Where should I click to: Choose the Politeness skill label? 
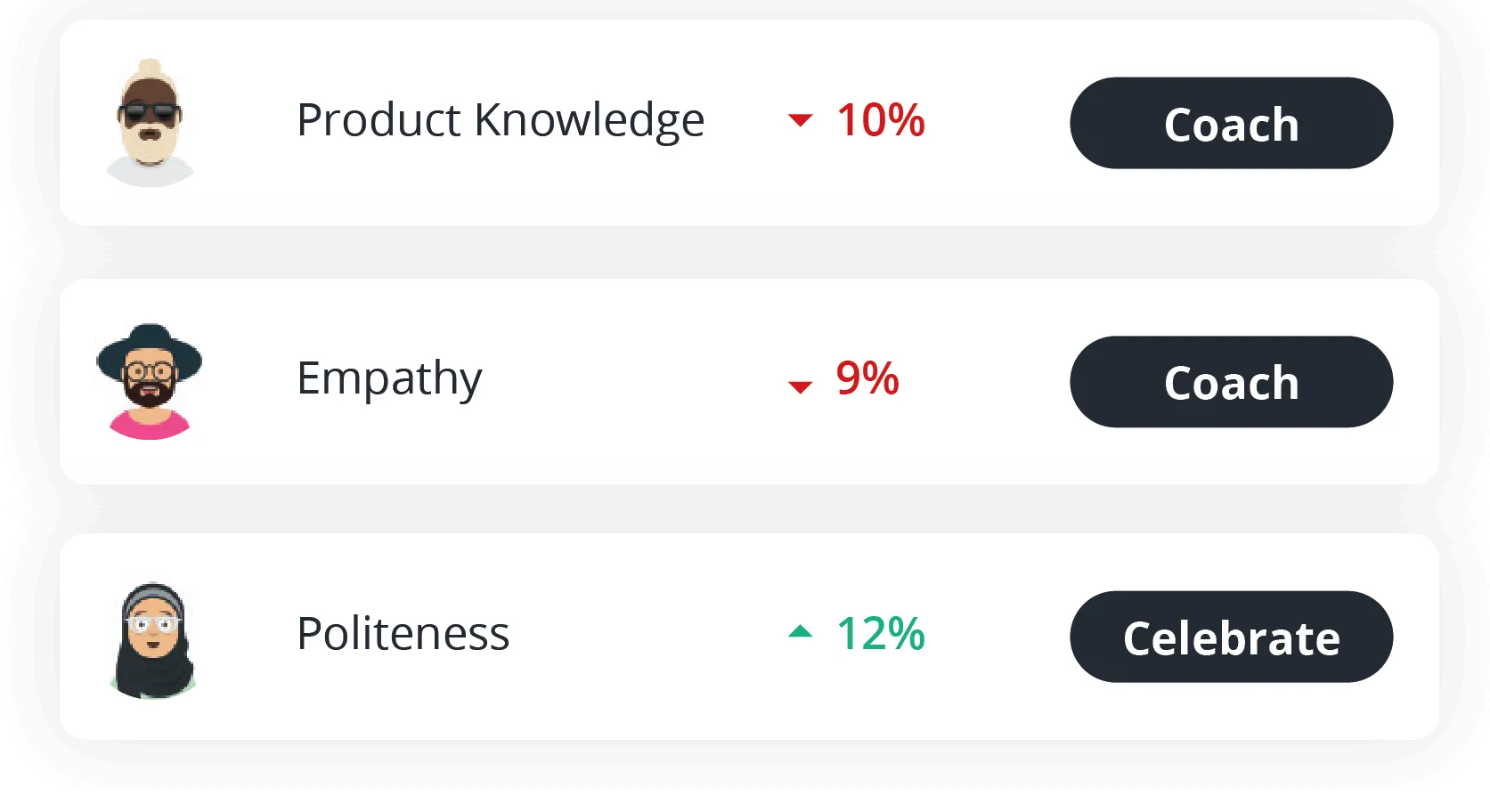tap(403, 634)
